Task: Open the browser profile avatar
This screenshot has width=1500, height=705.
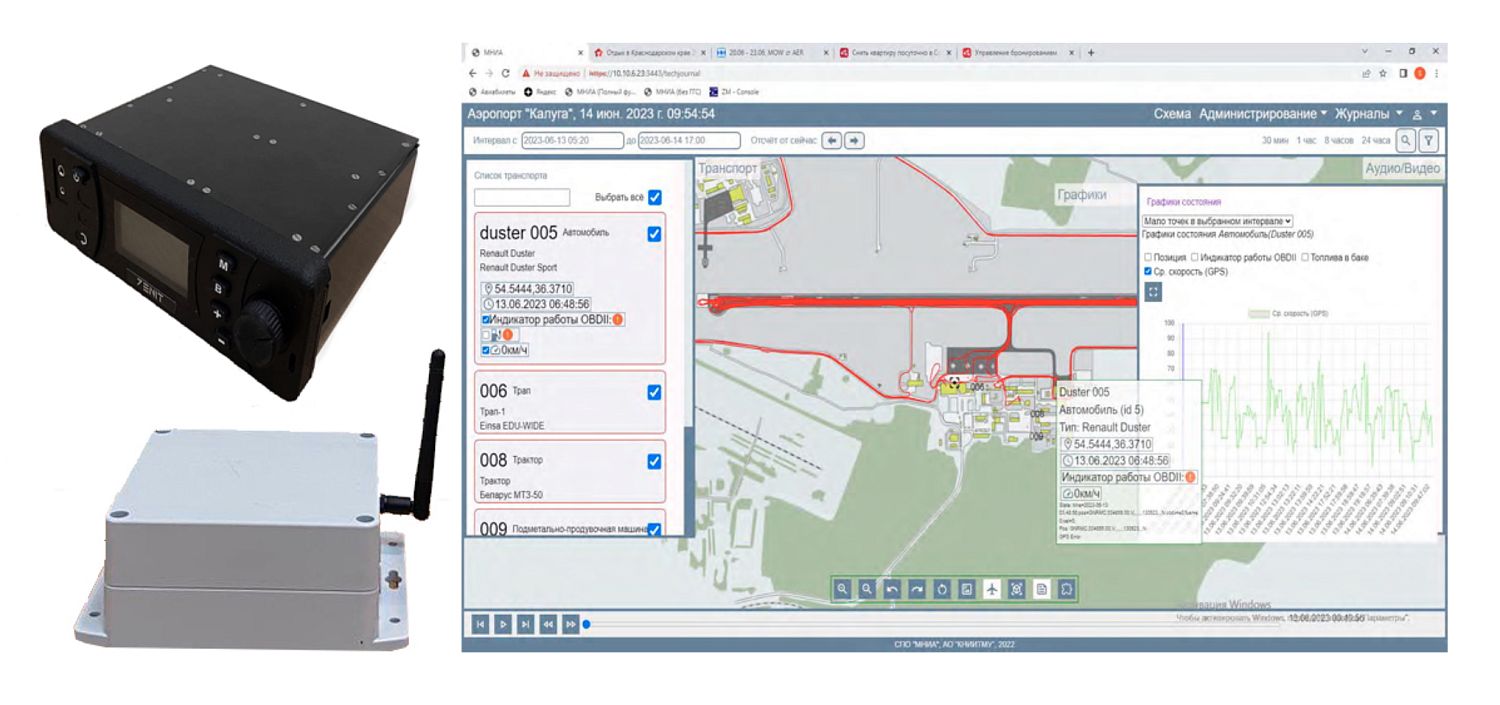Action: coord(1419,73)
